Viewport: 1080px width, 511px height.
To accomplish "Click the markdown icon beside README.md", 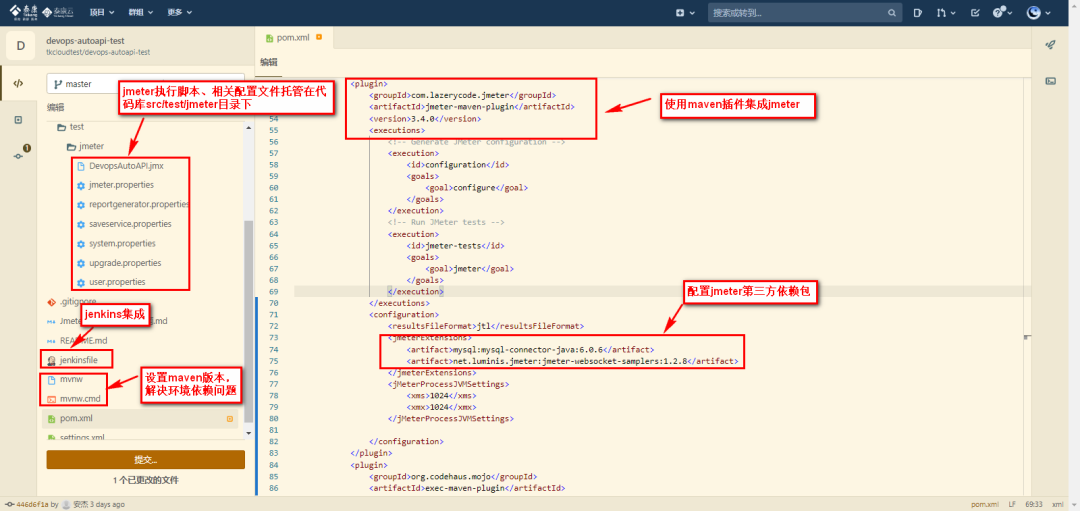I will [x=51, y=341].
